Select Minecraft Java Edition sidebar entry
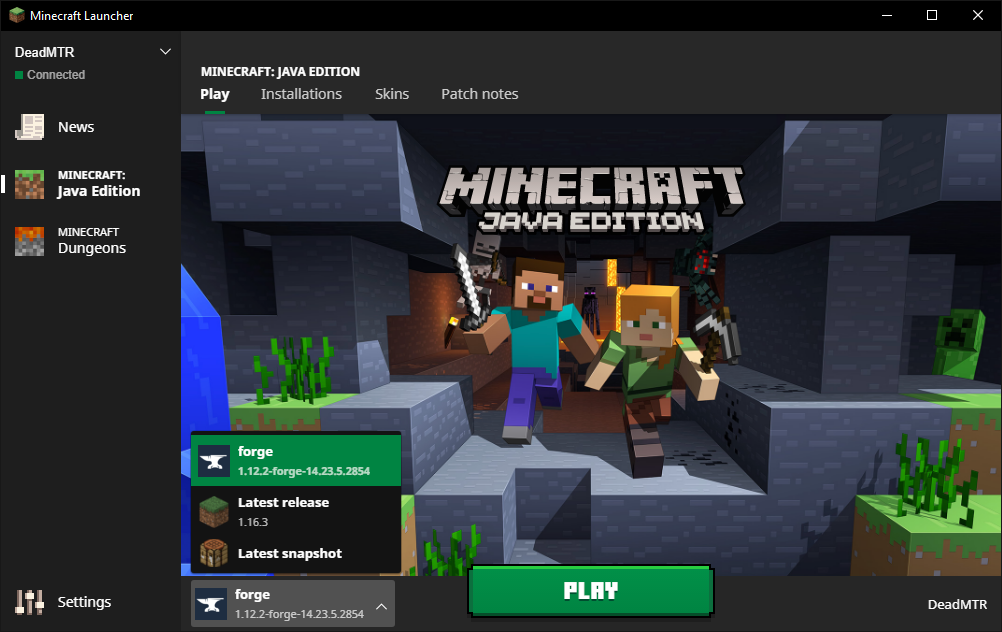Viewport: 1002px width, 632px height. 90,184
